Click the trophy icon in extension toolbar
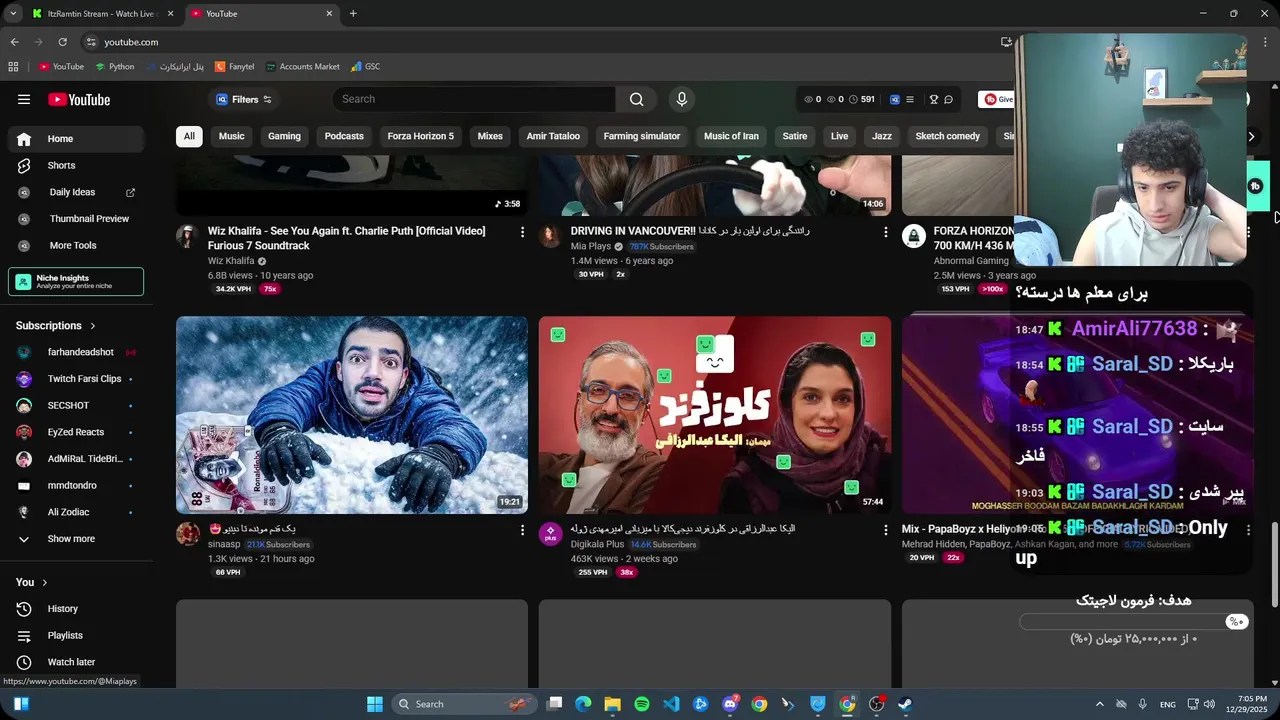The height and width of the screenshot is (720, 1280). 934,99
